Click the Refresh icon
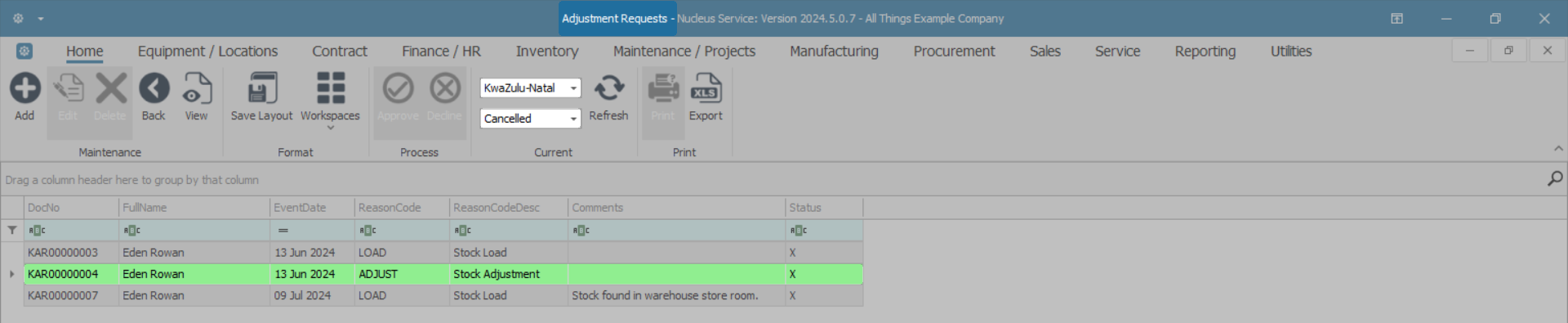 tap(608, 88)
